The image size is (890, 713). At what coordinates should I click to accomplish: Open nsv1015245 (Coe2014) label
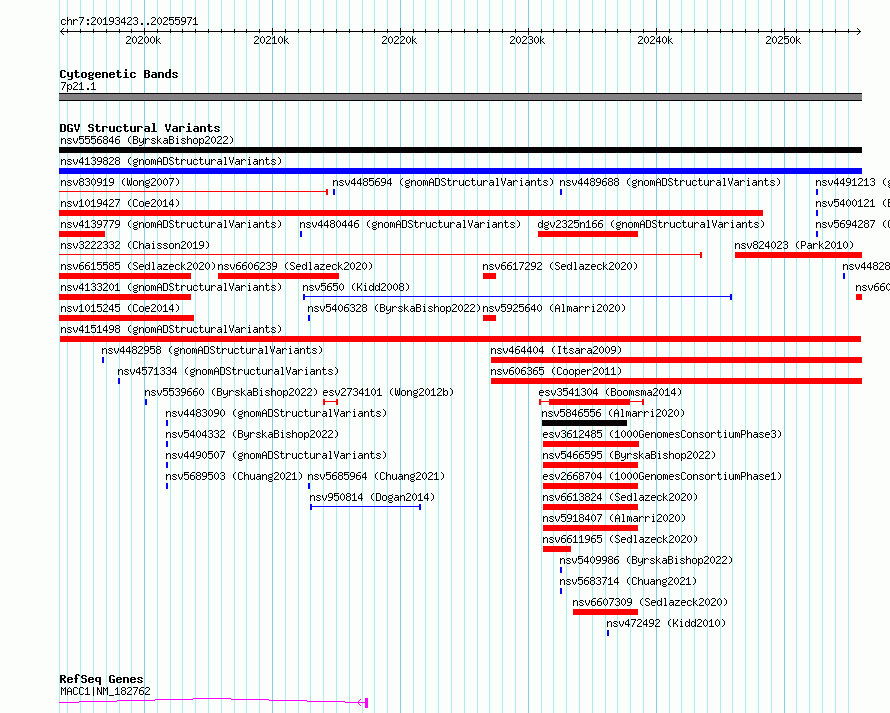(x=120, y=308)
